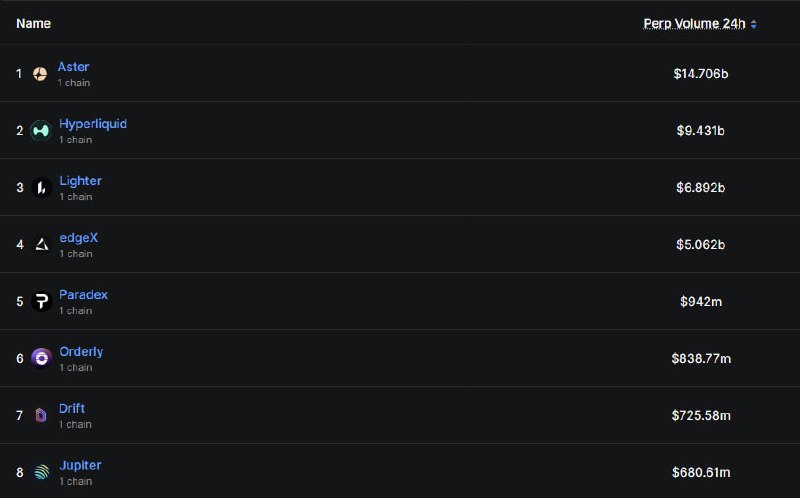Open the Drift protocol link

click(71, 409)
